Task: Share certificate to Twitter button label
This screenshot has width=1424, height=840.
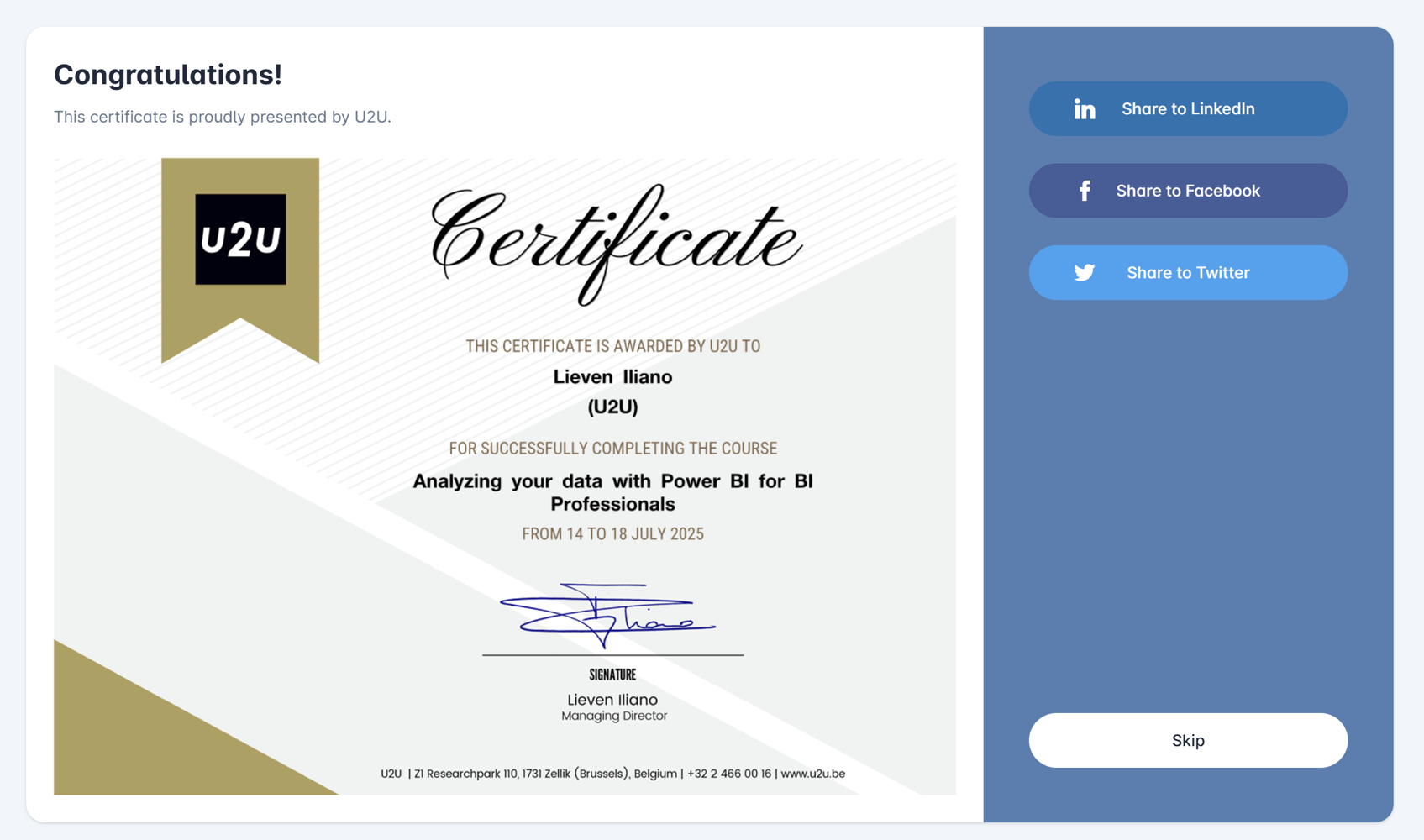Action: pyautogui.click(x=1188, y=273)
